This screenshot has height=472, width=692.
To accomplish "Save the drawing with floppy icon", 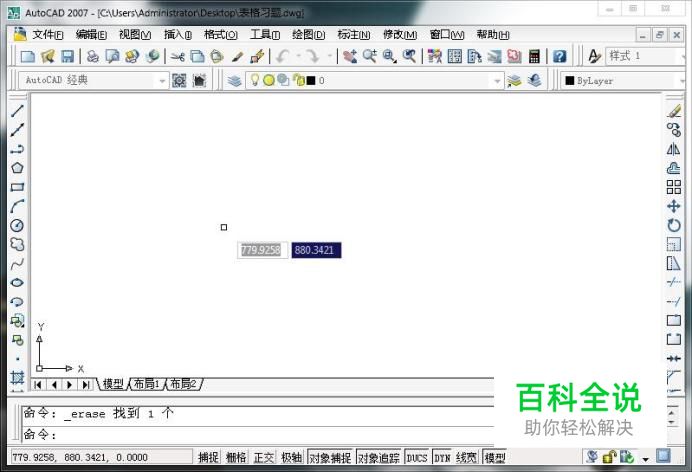I will coord(68,56).
